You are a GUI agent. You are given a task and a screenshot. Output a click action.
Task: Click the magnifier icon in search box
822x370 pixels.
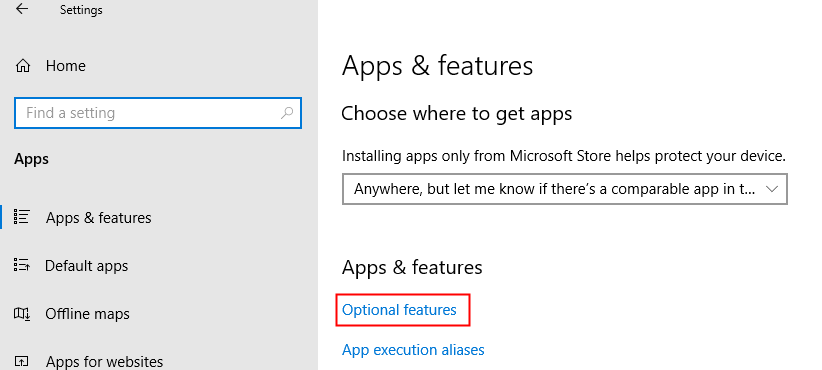(287, 113)
